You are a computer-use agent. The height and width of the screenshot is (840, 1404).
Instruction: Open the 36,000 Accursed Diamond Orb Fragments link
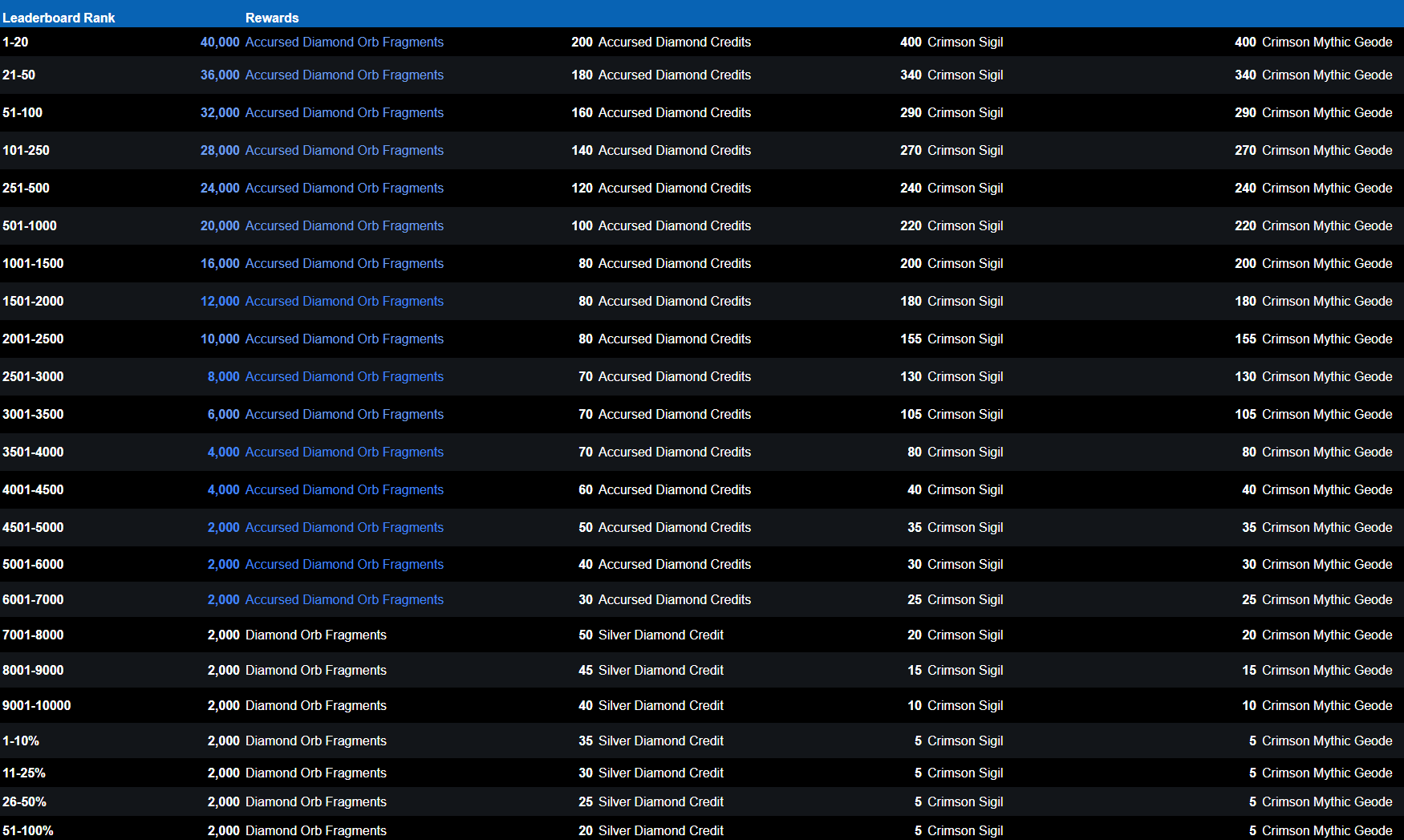click(x=343, y=75)
